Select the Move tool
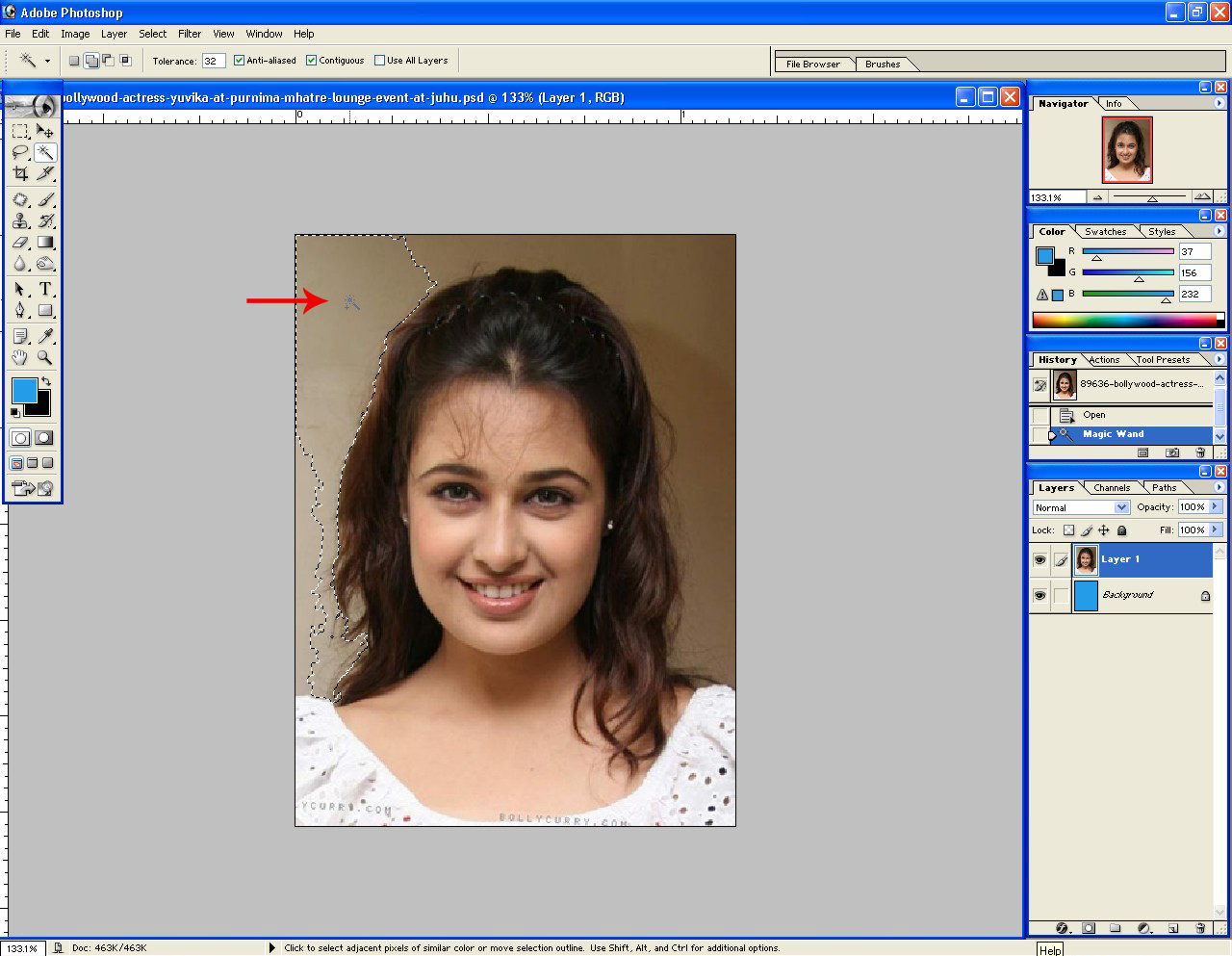This screenshot has width=1232, height=956. [x=45, y=131]
